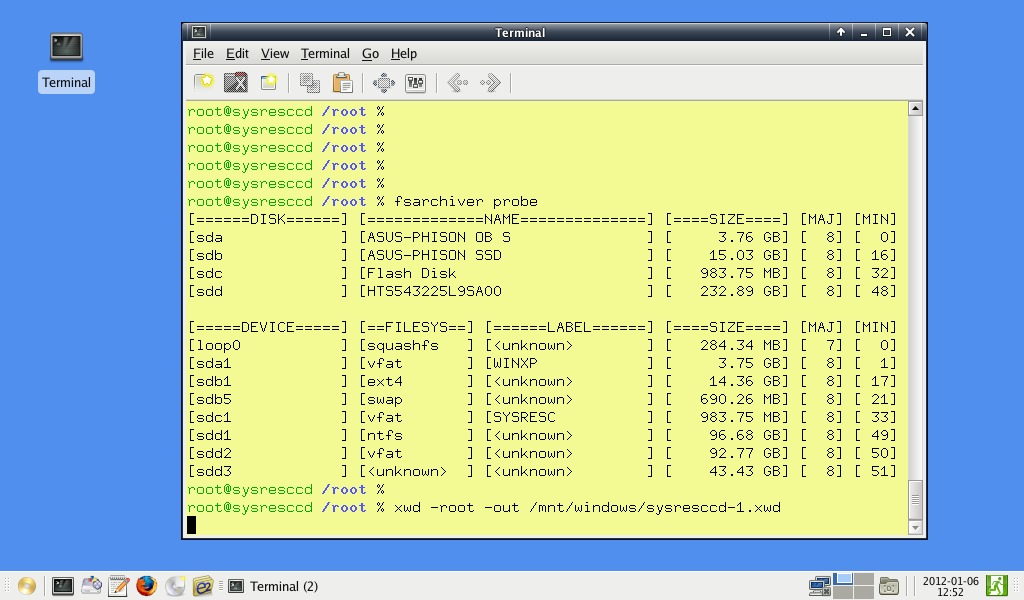
Task: Click the 'ext4' filesystem entry
Action: [x=385, y=381]
